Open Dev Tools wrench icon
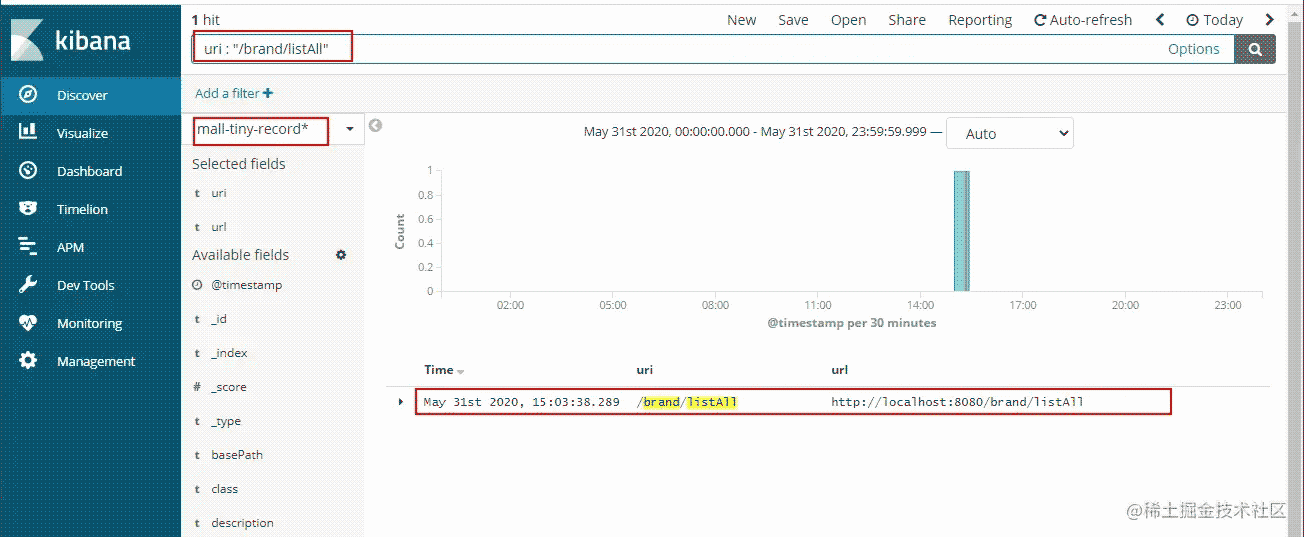Viewport: 1304px width, 537px height. [x=28, y=285]
